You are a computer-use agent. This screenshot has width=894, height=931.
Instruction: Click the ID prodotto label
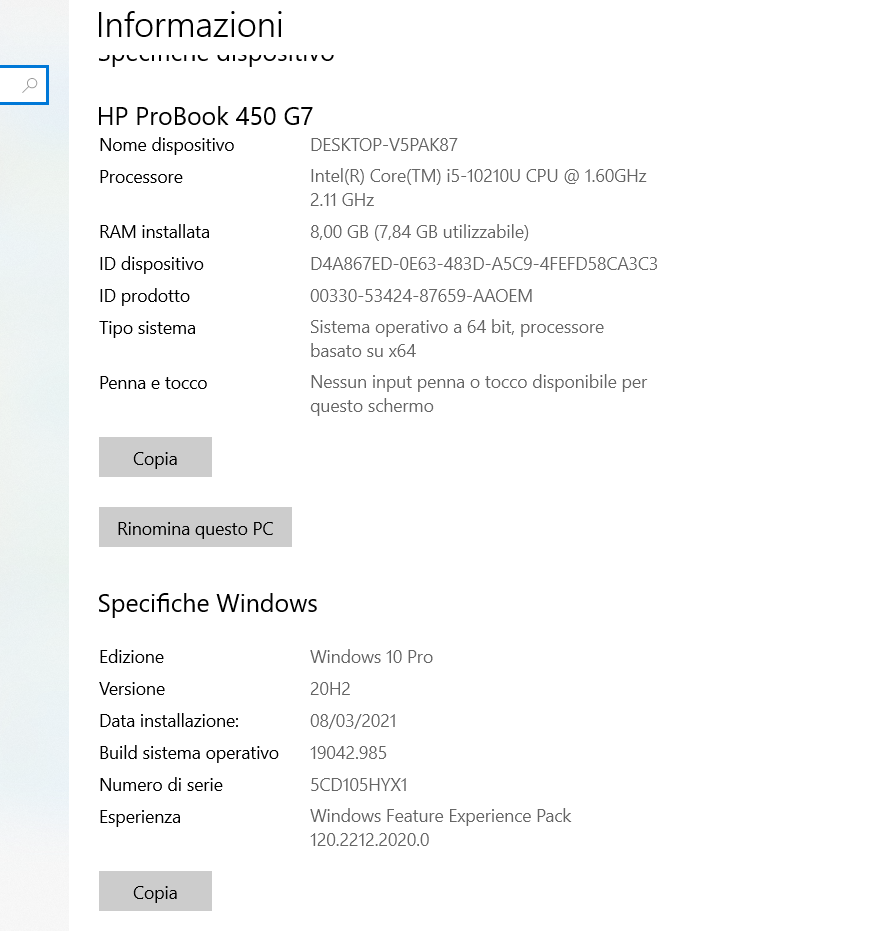coord(144,296)
